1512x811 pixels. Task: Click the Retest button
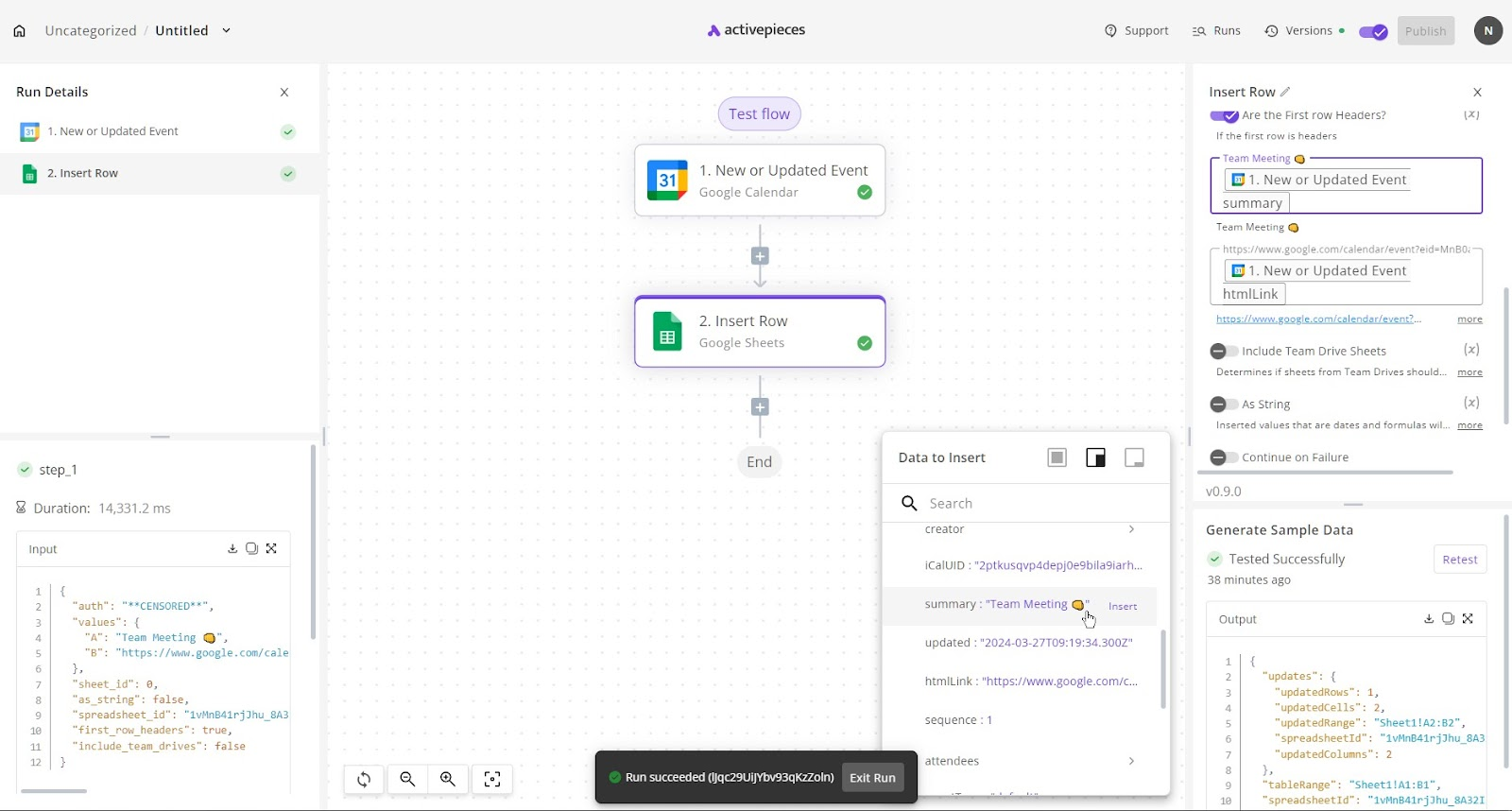tap(1460, 560)
